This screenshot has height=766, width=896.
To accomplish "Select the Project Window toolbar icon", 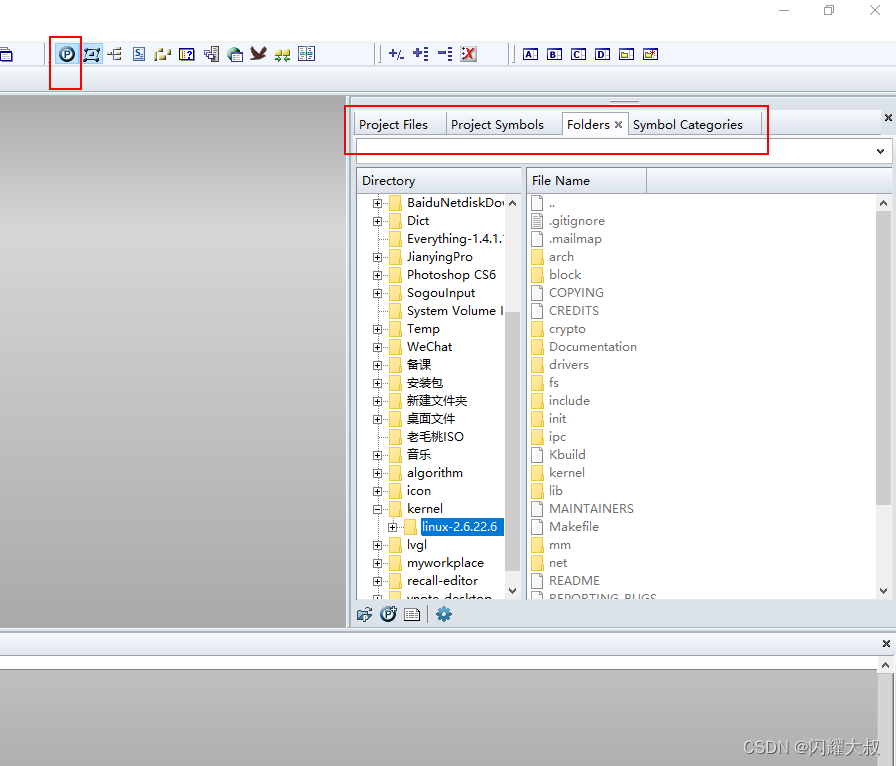I will [x=65, y=54].
